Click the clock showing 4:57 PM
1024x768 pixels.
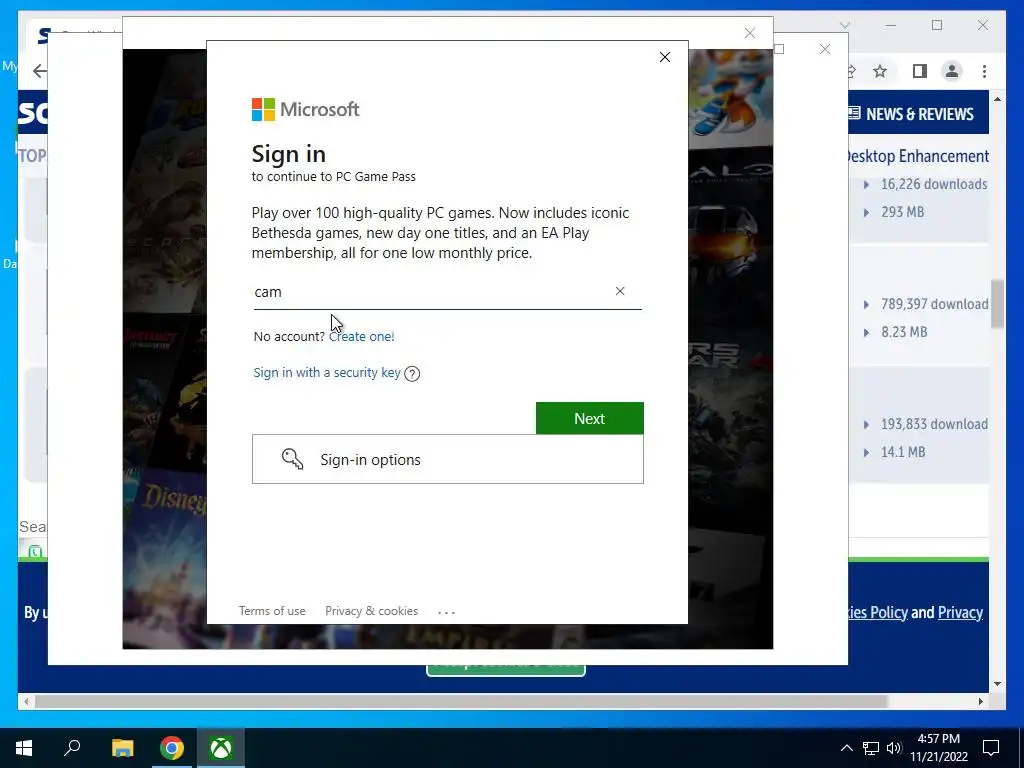938,739
